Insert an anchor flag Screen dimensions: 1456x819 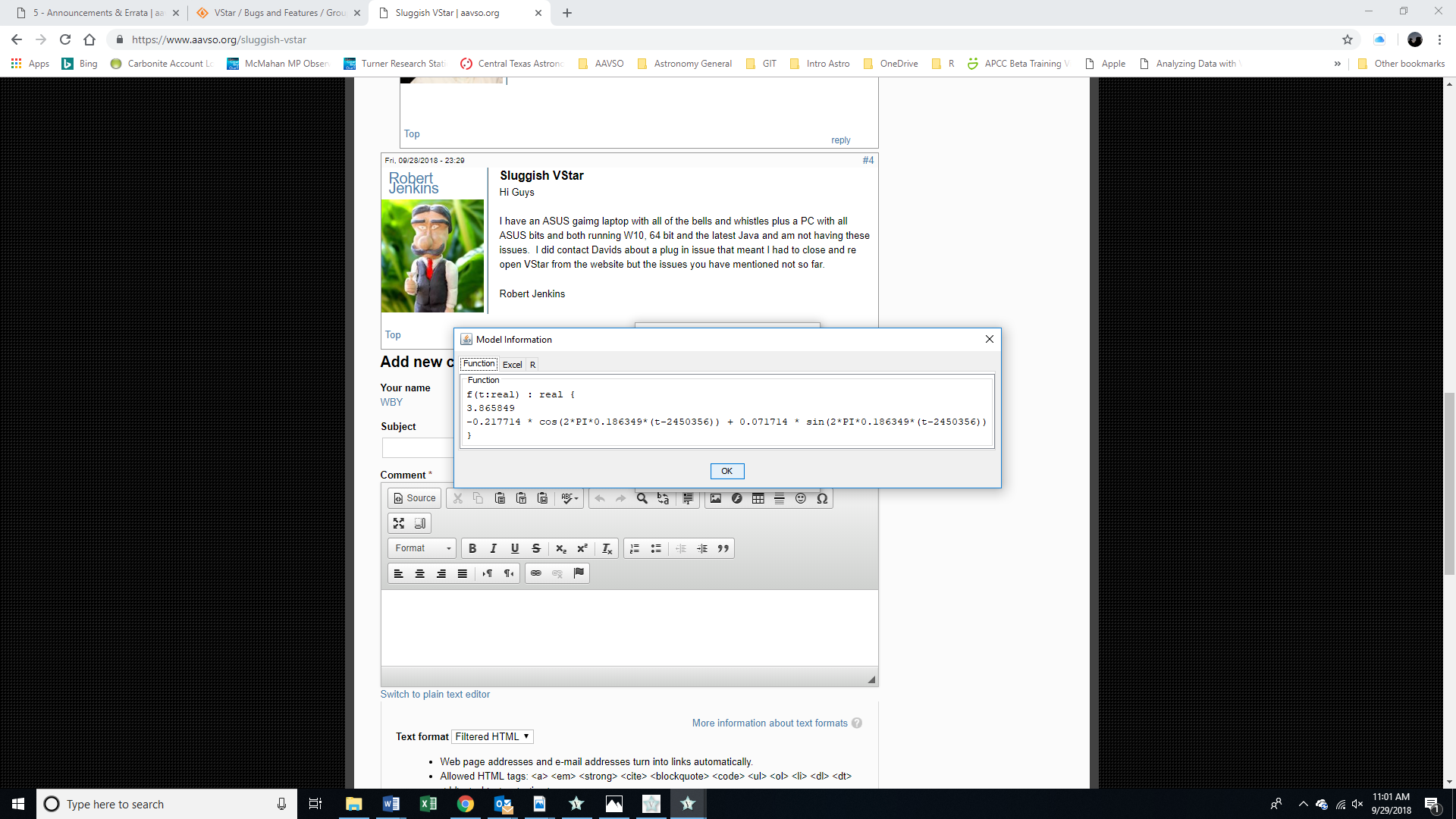click(x=579, y=573)
